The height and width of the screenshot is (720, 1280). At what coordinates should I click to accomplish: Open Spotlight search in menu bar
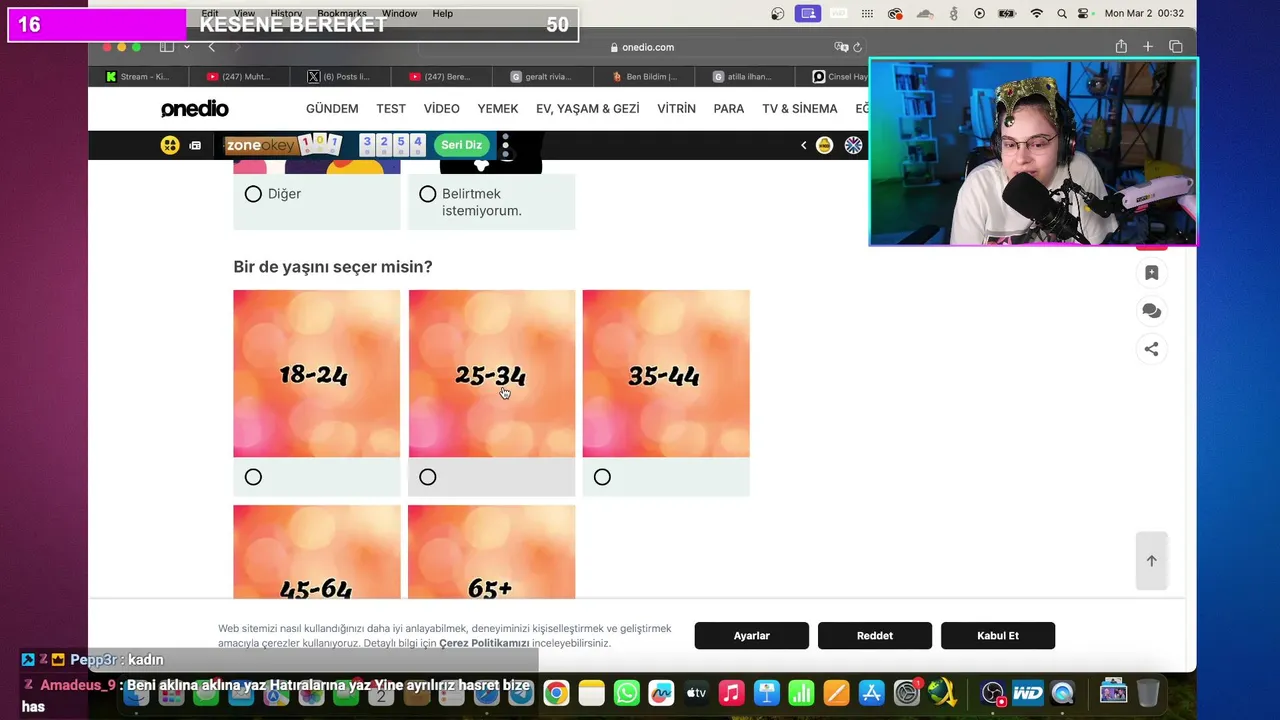pyautogui.click(x=1062, y=14)
